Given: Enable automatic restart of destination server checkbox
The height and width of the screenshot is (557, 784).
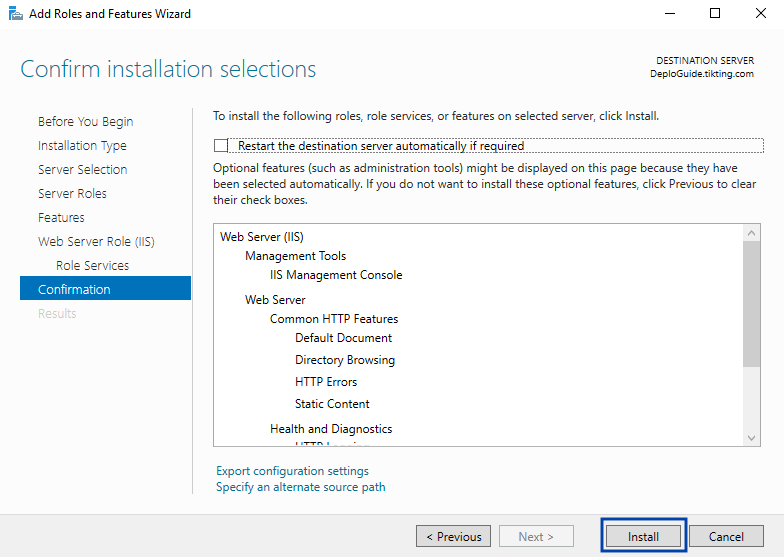Looking at the screenshot, I should tap(221, 146).
